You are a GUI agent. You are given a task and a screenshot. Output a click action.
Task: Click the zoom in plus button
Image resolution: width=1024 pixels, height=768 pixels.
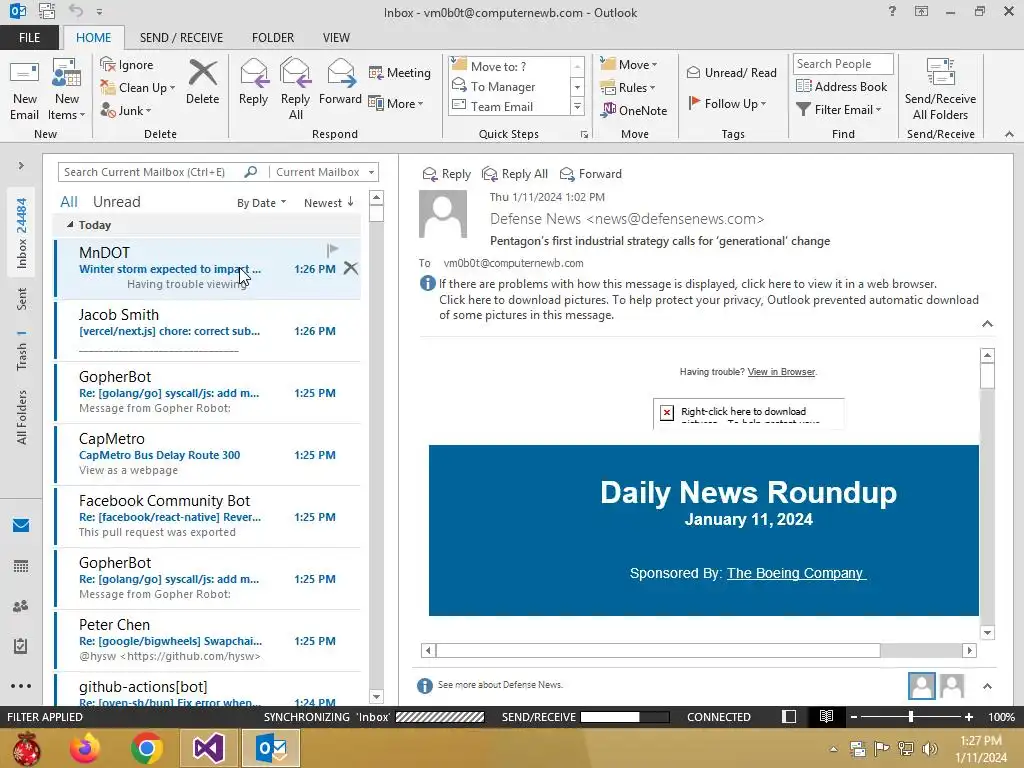click(x=968, y=717)
